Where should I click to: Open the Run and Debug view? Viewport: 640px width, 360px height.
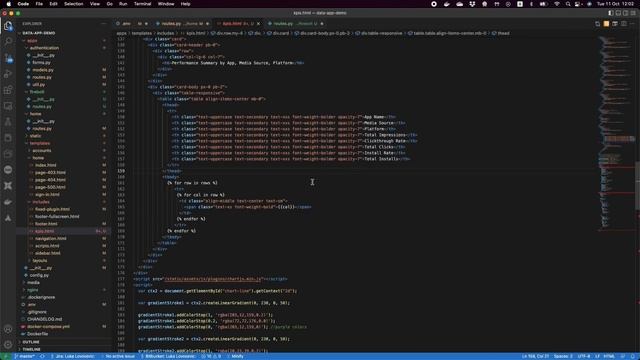pos(8,74)
